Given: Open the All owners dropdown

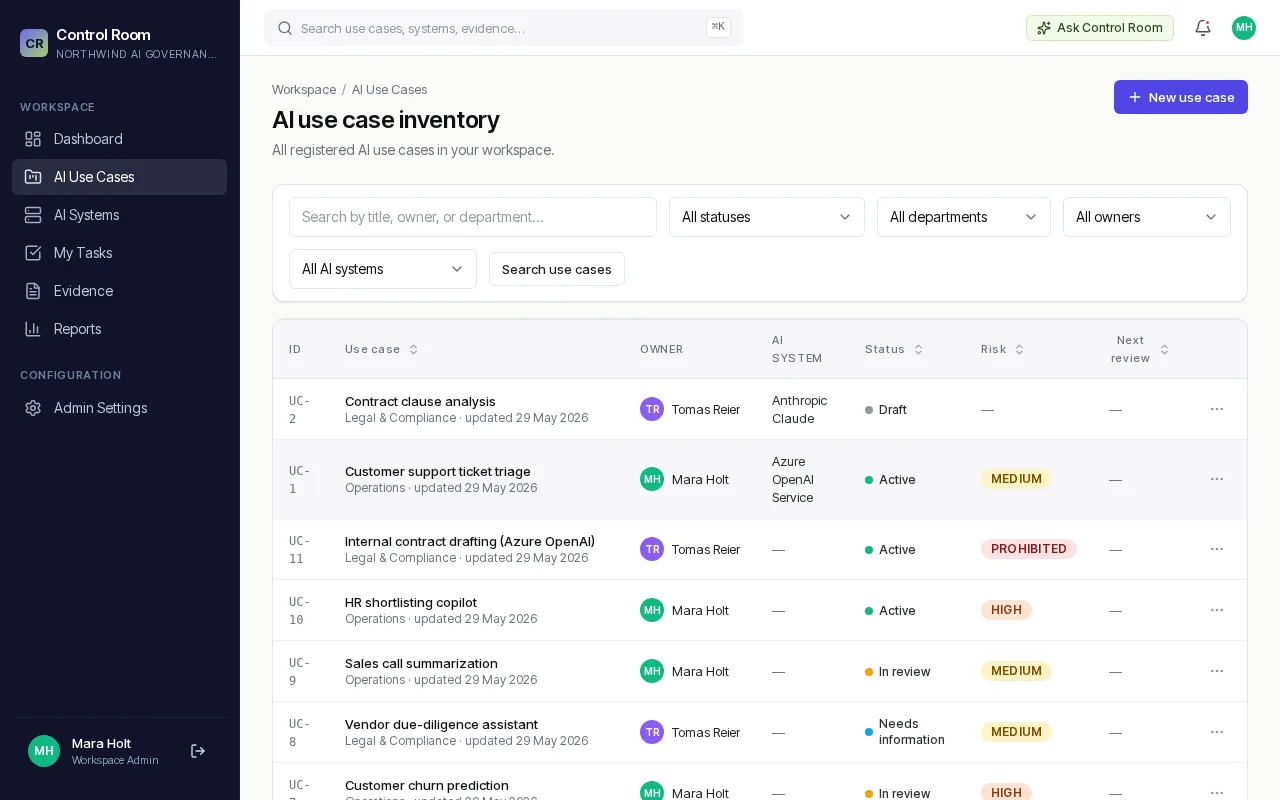Looking at the screenshot, I should point(1147,217).
